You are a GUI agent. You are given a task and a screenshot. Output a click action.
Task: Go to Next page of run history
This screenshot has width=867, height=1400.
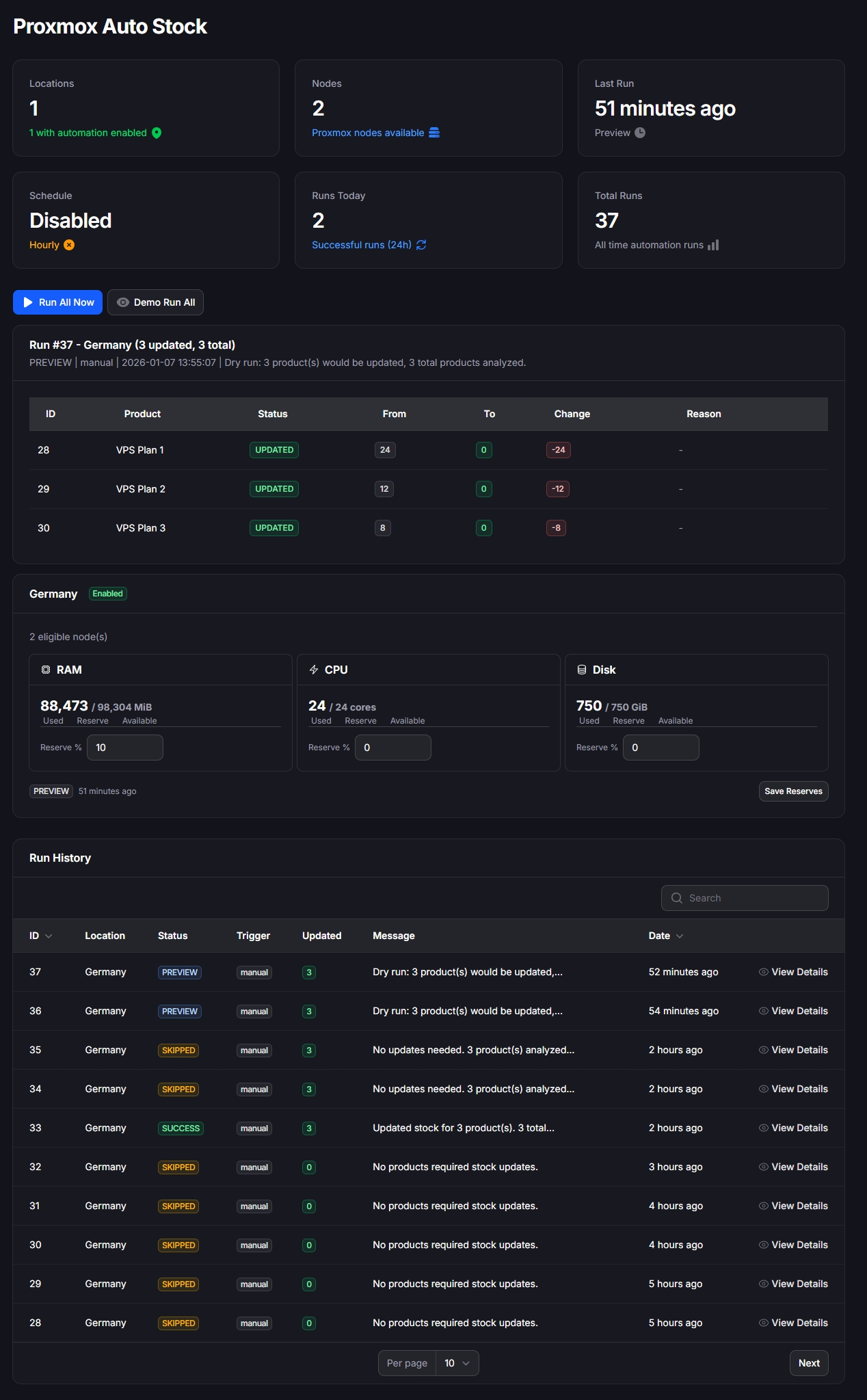tap(809, 1363)
